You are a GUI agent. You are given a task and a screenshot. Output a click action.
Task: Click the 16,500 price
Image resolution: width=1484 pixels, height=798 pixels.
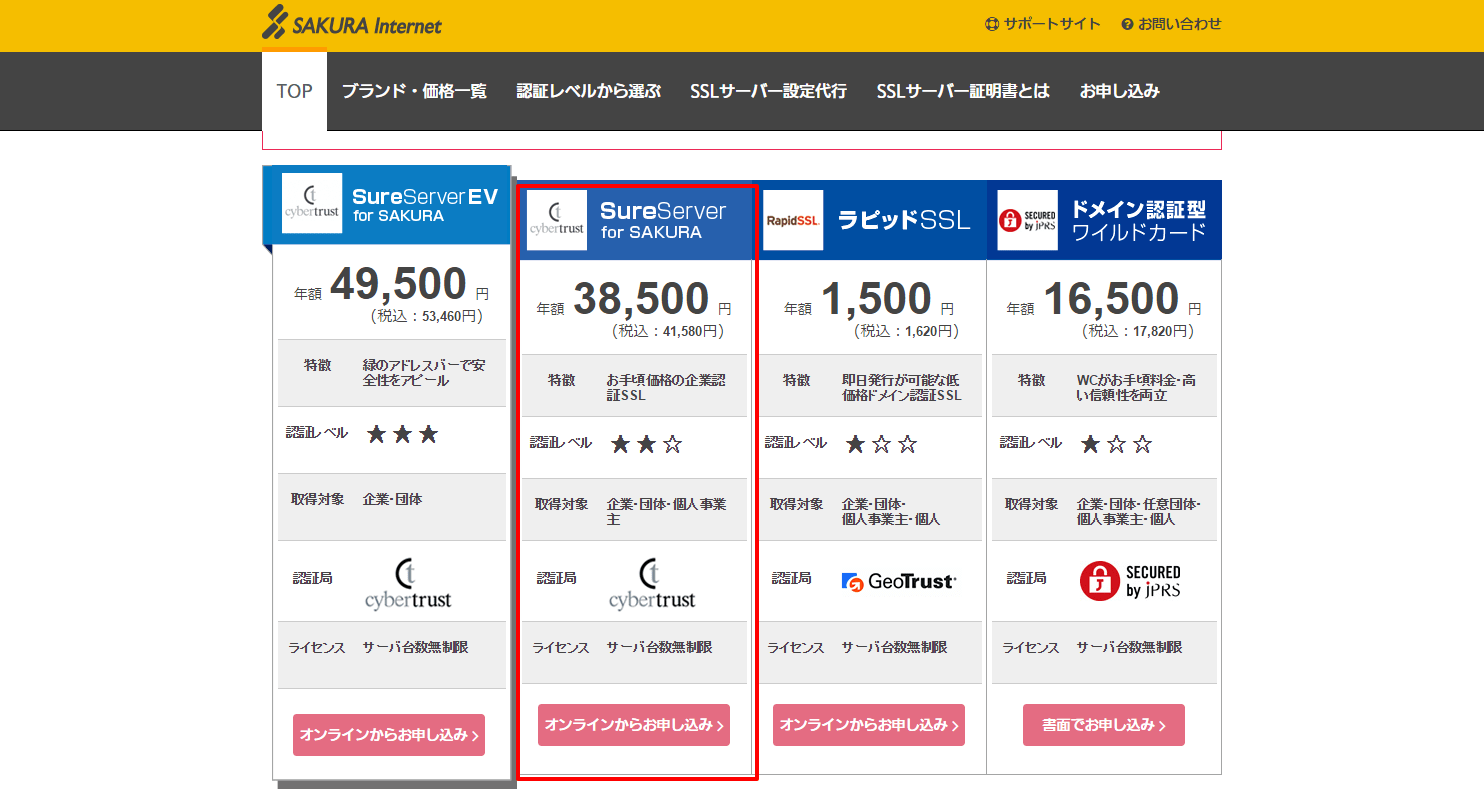click(x=1111, y=299)
